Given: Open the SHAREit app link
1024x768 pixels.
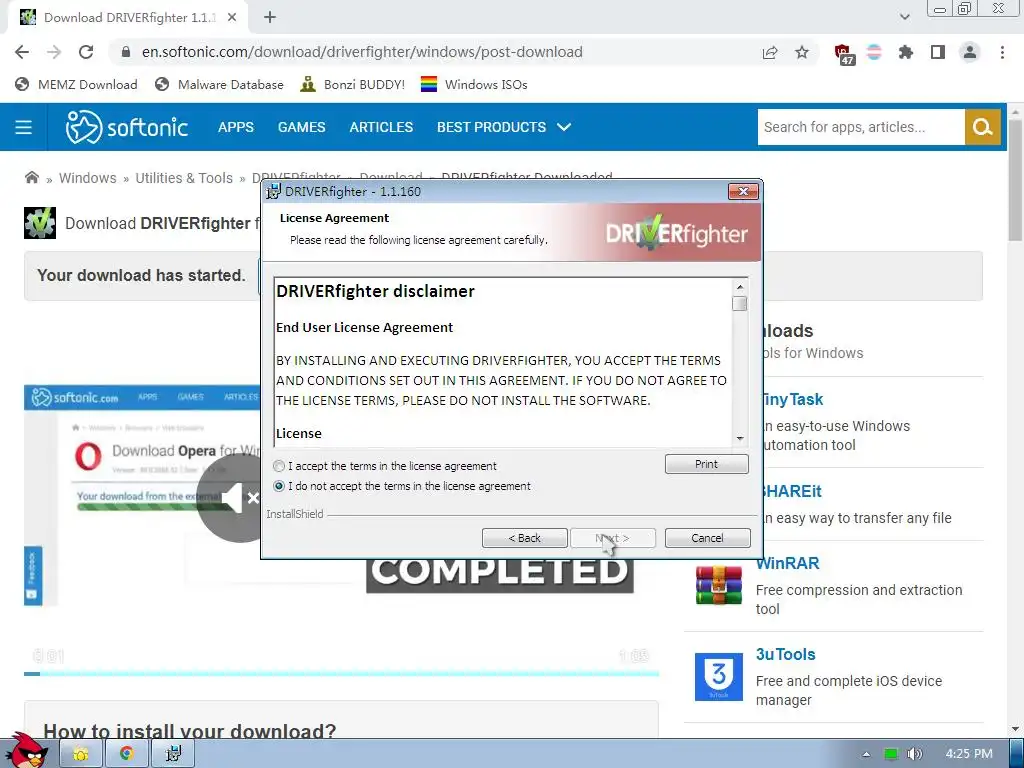Looking at the screenshot, I should (x=791, y=491).
